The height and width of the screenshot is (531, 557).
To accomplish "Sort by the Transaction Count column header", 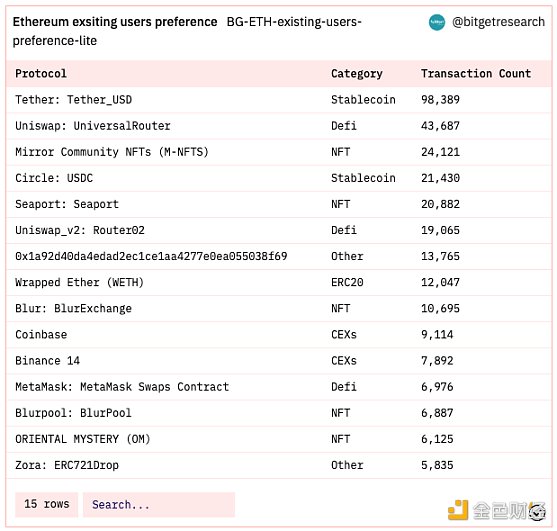I will tap(476, 74).
